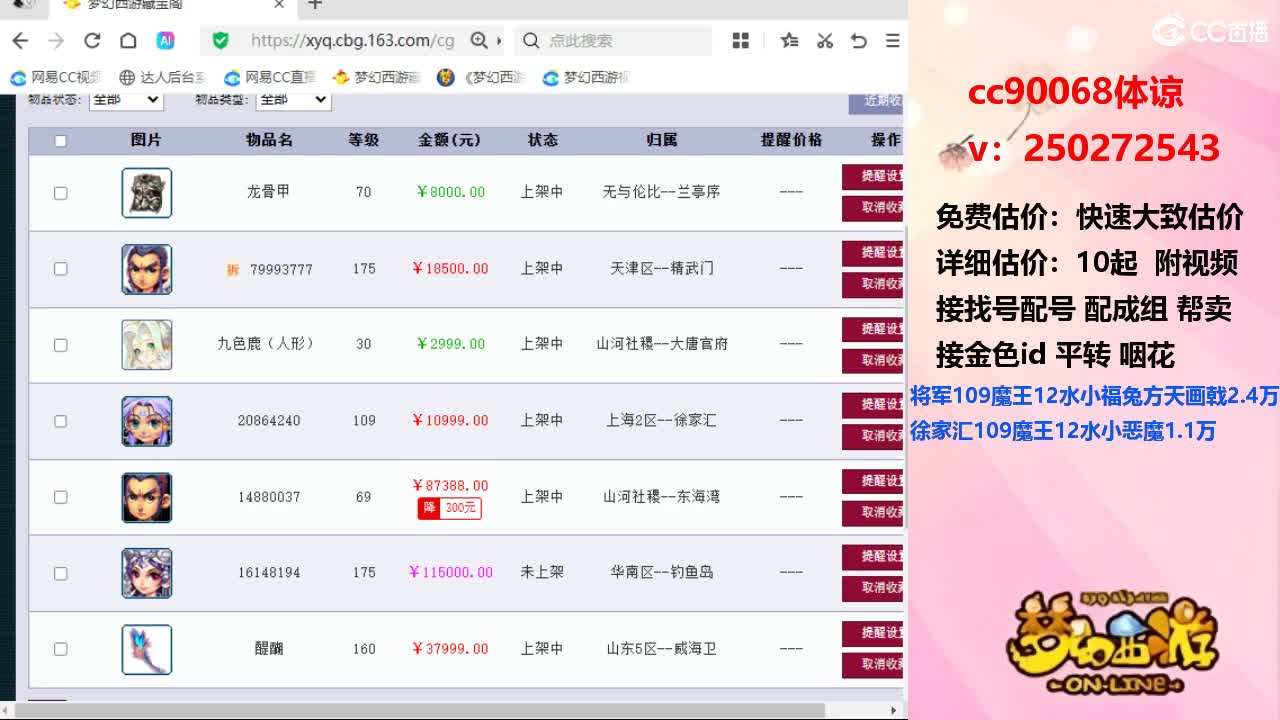Click the 等级 column header
1280x720 pixels.
[363, 140]
